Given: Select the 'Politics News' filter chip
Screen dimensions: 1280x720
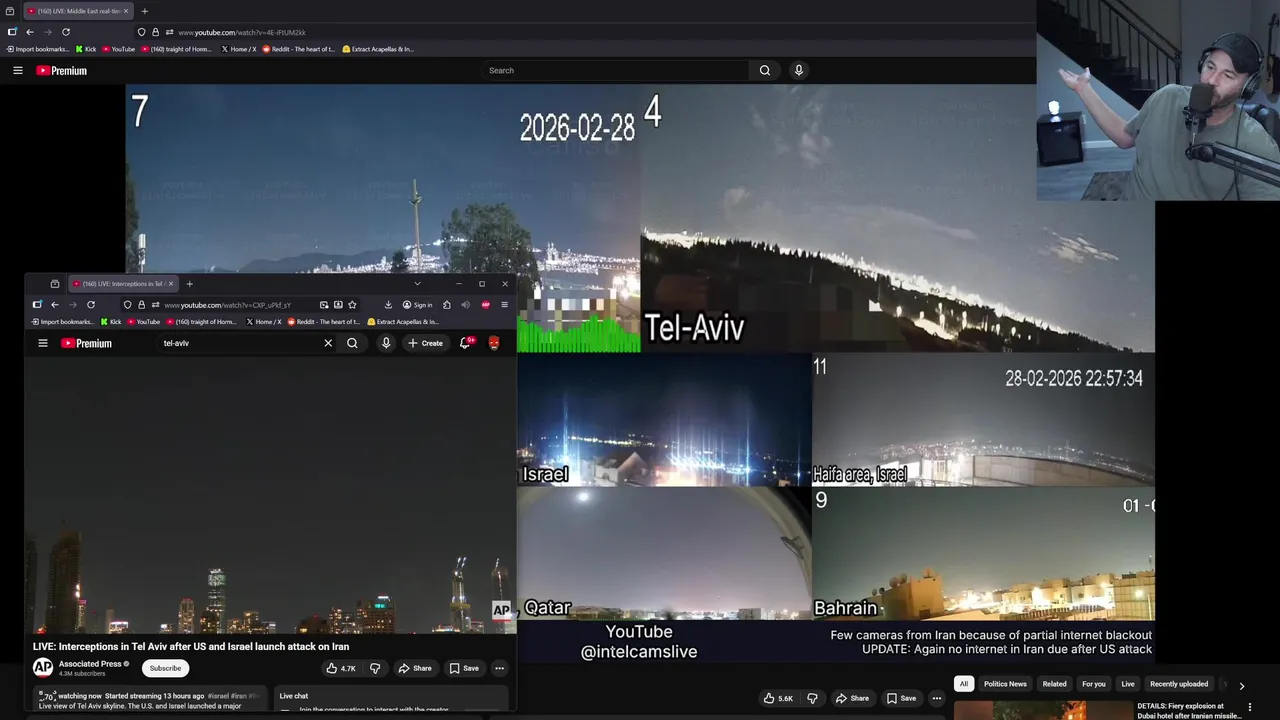Looking at the screenshot, I should 1005,684.
